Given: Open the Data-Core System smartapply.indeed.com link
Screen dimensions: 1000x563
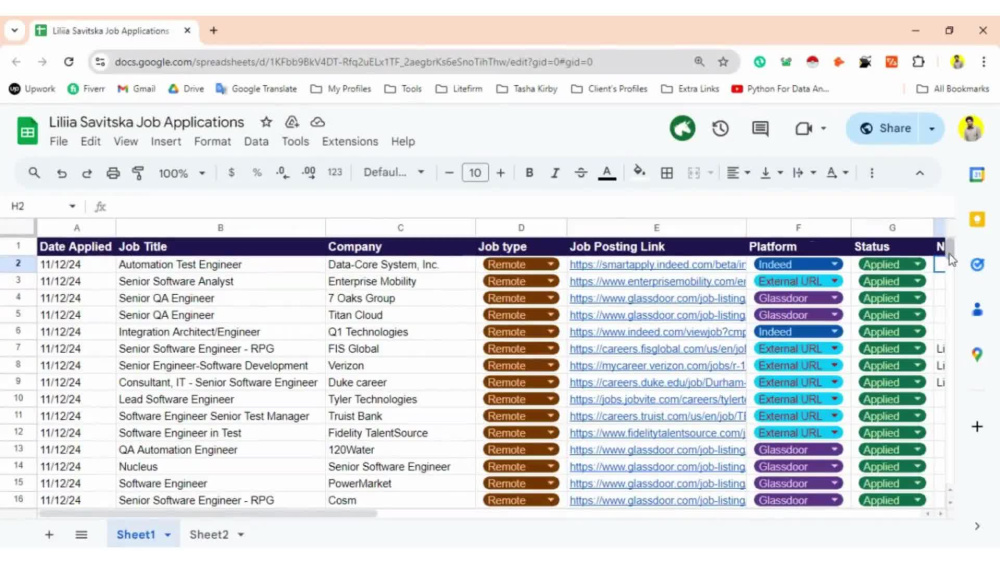Looking at the screenshot, I should pos(657,264).
